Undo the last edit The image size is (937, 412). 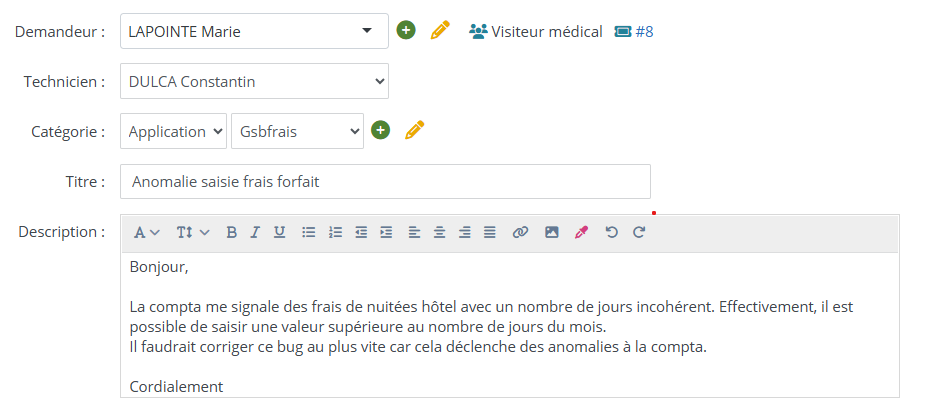pyautogui.click(x=612, y=232)
